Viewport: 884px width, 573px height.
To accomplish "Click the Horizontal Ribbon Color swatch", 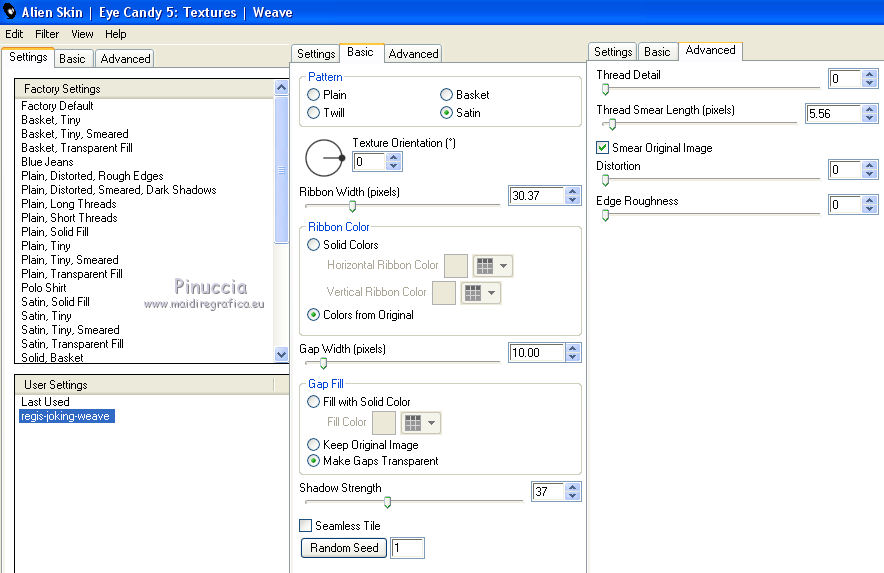I will pos(456,266).
